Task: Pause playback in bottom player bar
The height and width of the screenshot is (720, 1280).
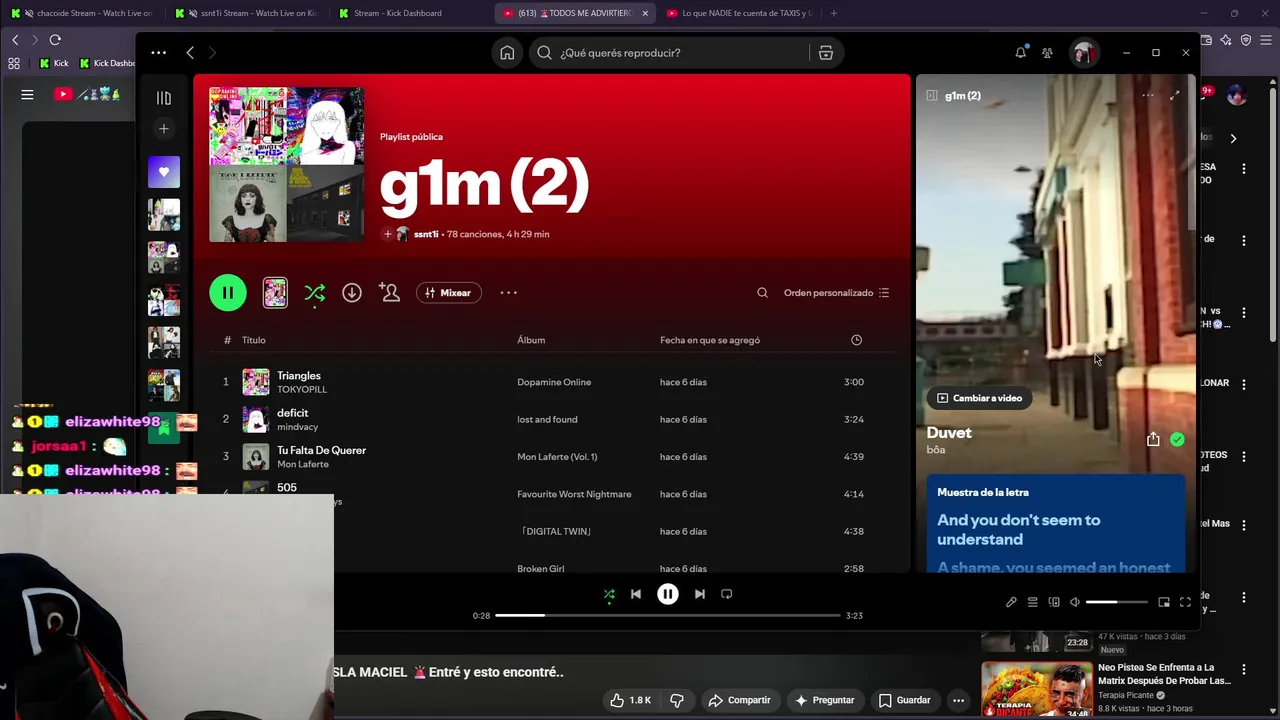Action: 668,594
